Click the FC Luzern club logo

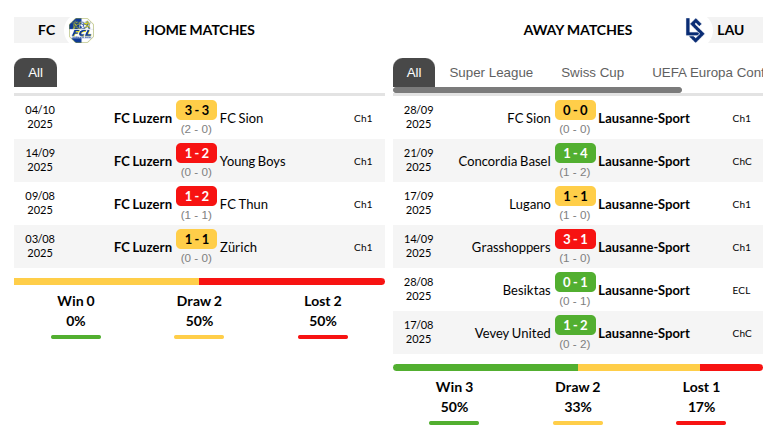click(x=81, y=30)
